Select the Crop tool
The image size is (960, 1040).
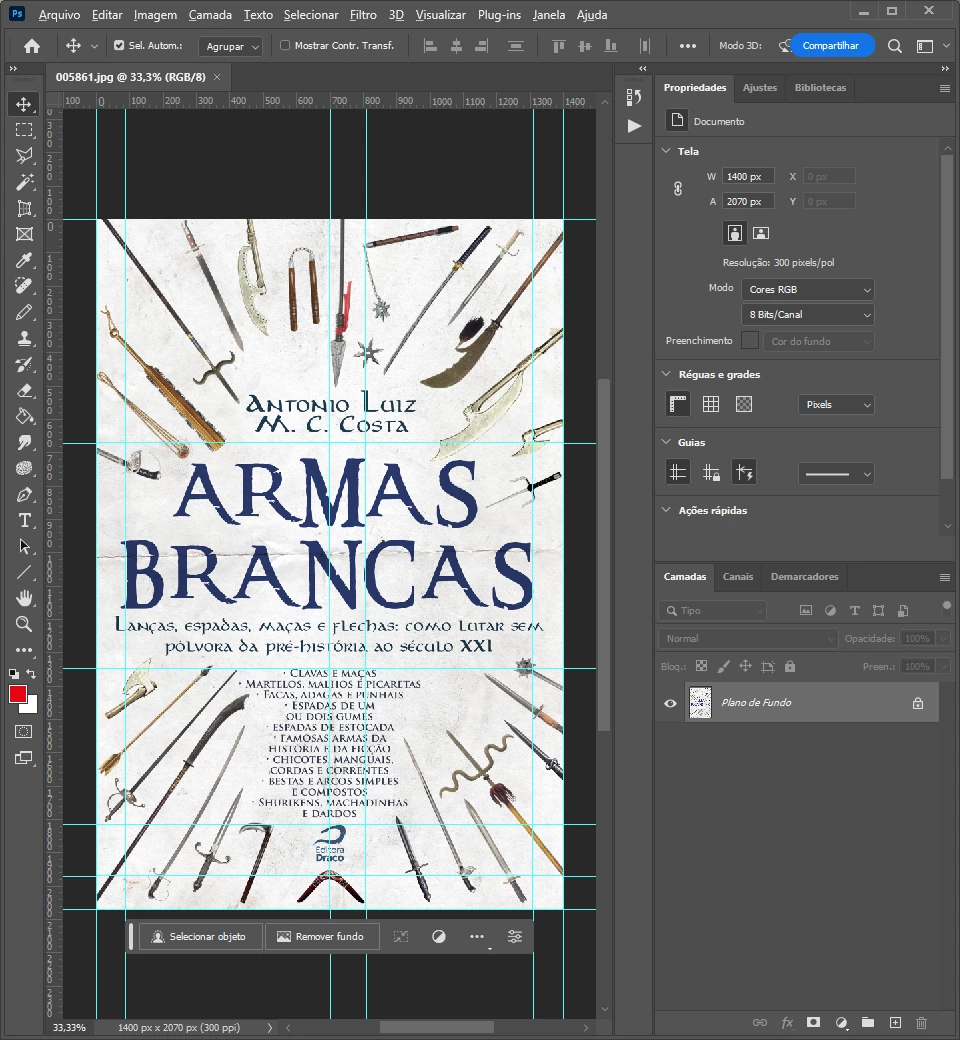click(x=24, y=208)
